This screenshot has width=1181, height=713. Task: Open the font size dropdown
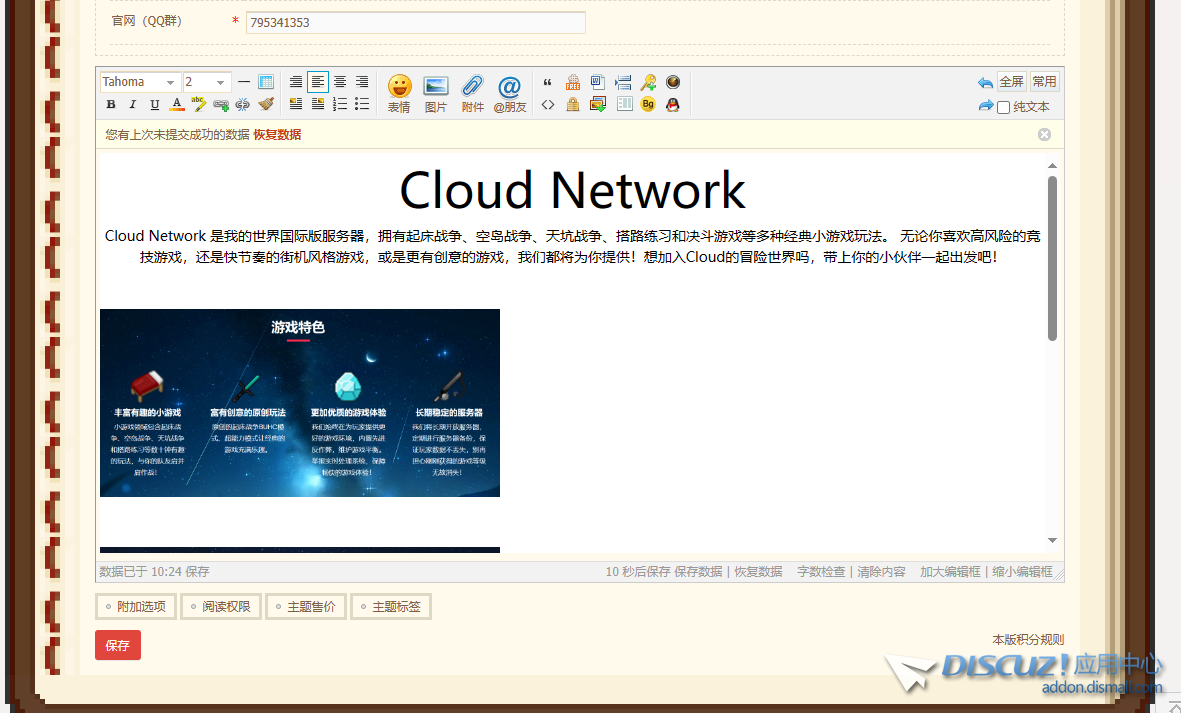(205, 82)
